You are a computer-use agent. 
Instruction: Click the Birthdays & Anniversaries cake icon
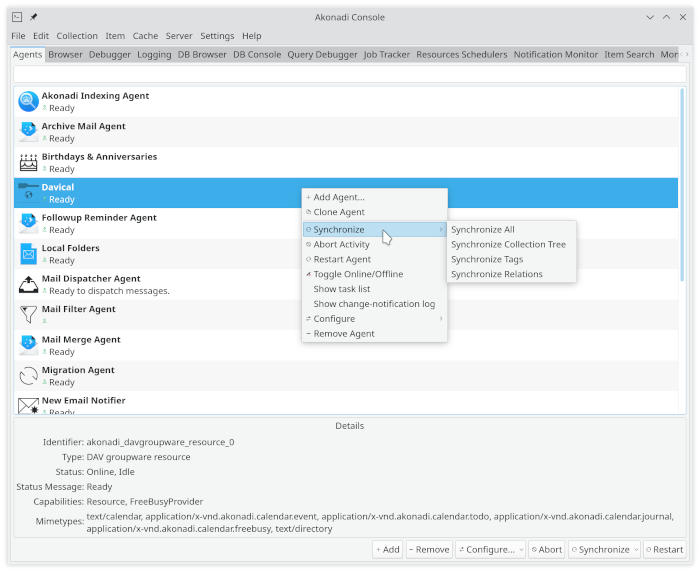28,163
